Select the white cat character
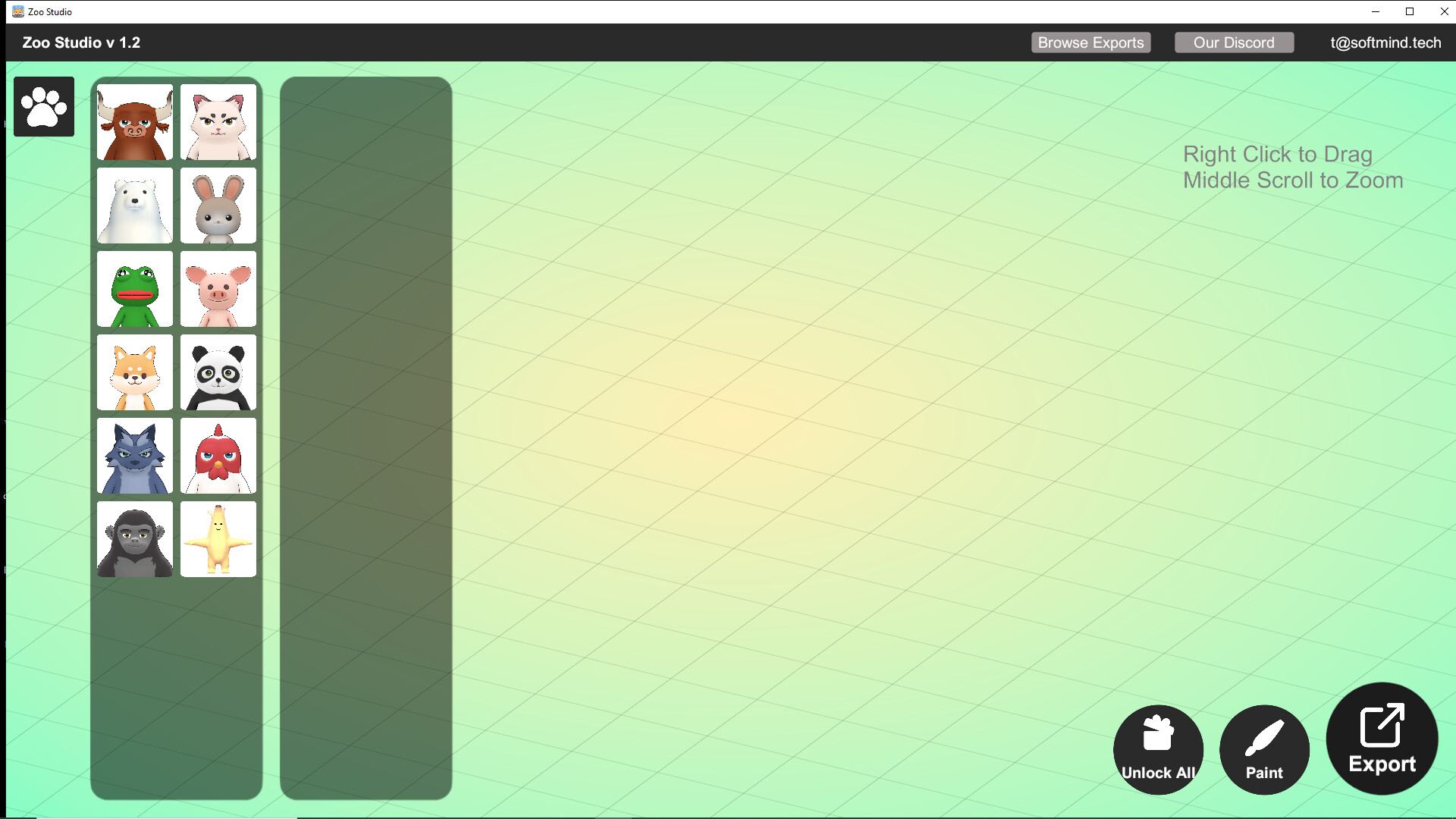This screenshot has width=1456, height=819. tap(218, 121)
